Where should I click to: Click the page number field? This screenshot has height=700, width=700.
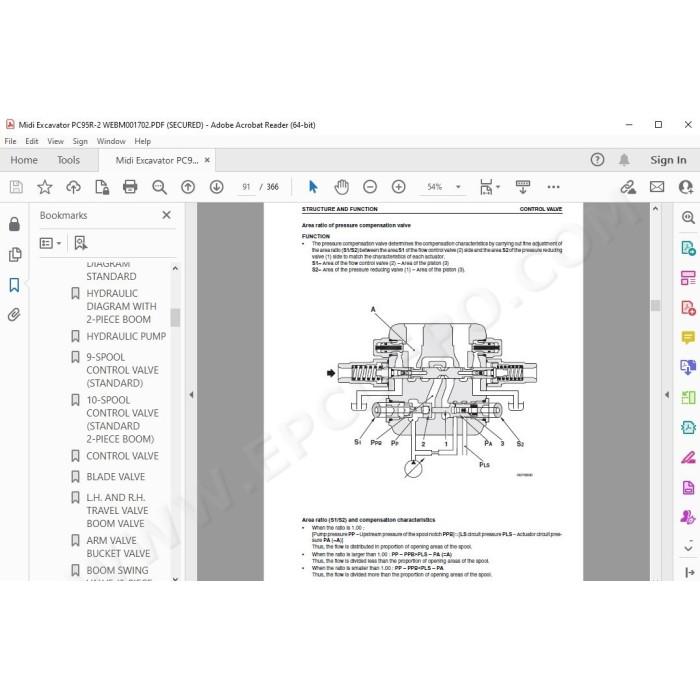tap(246, 187)
